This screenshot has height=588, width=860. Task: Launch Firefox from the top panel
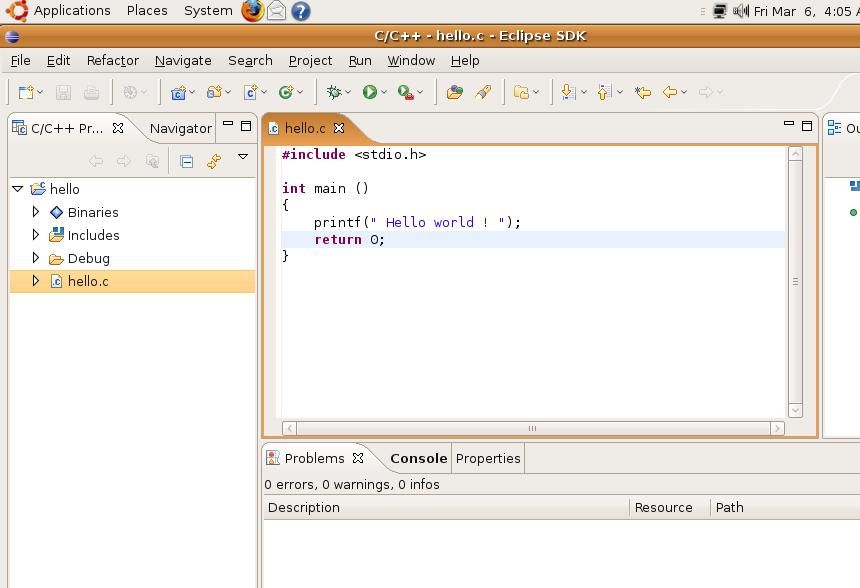point(253,11)
